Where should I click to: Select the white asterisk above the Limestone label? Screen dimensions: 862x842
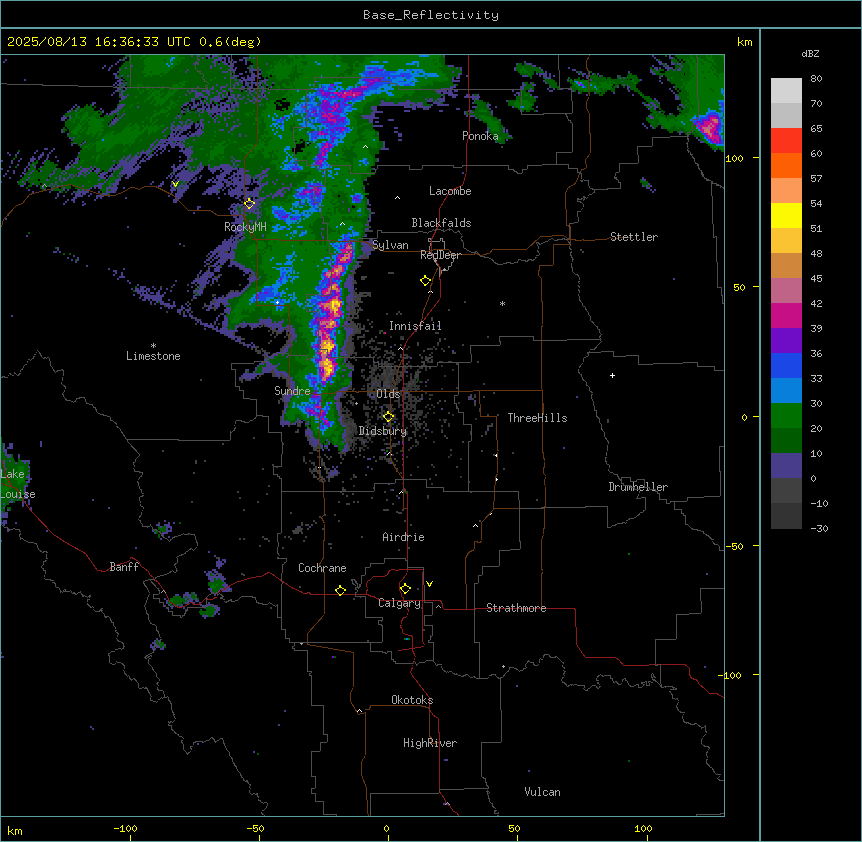click(153, 346)
